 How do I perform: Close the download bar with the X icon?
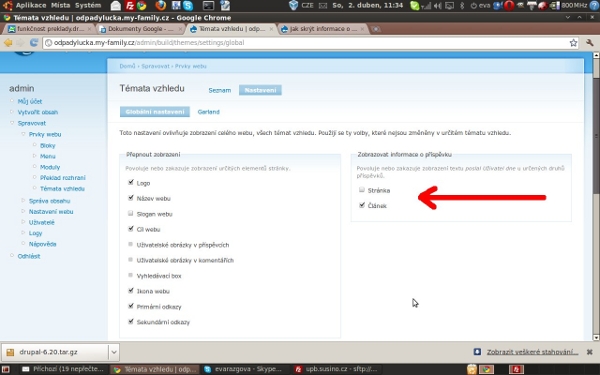[x=590, y=352]
